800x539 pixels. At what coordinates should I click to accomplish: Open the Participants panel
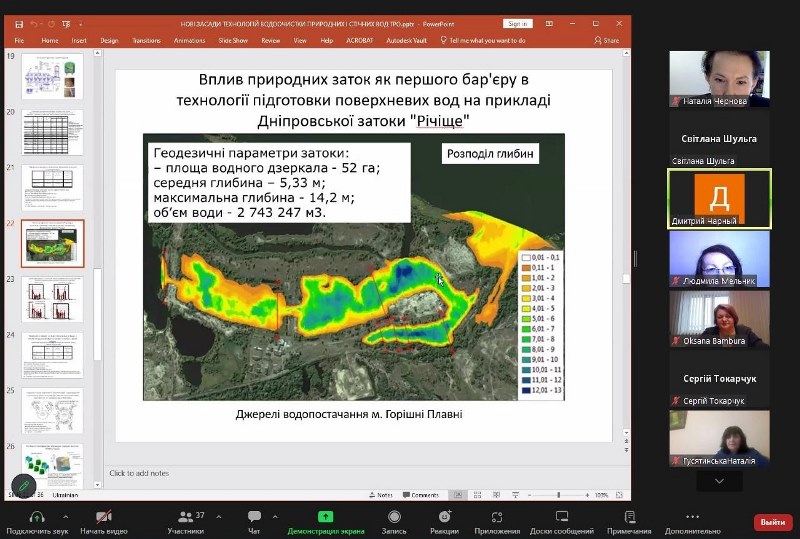point(184,517)
